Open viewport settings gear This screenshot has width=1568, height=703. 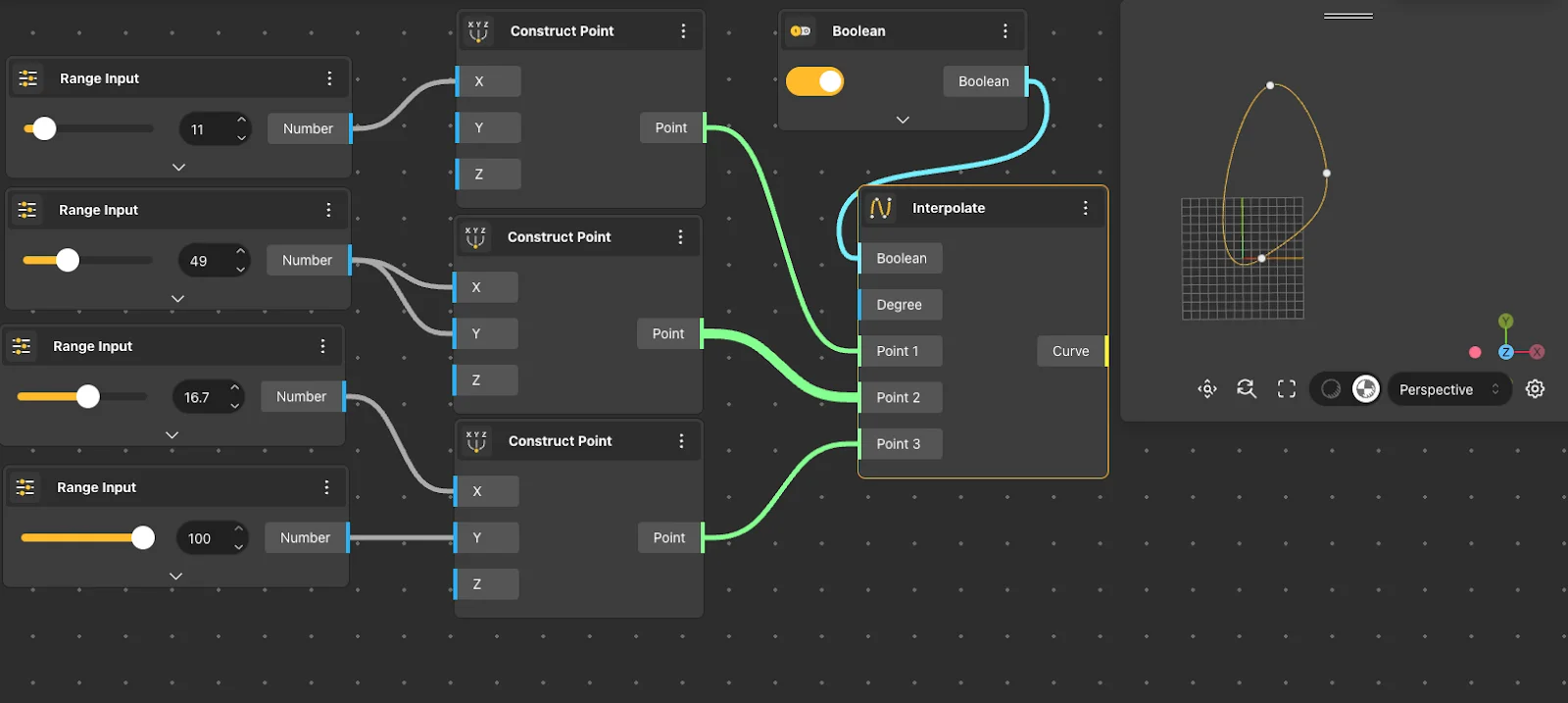1536,389
